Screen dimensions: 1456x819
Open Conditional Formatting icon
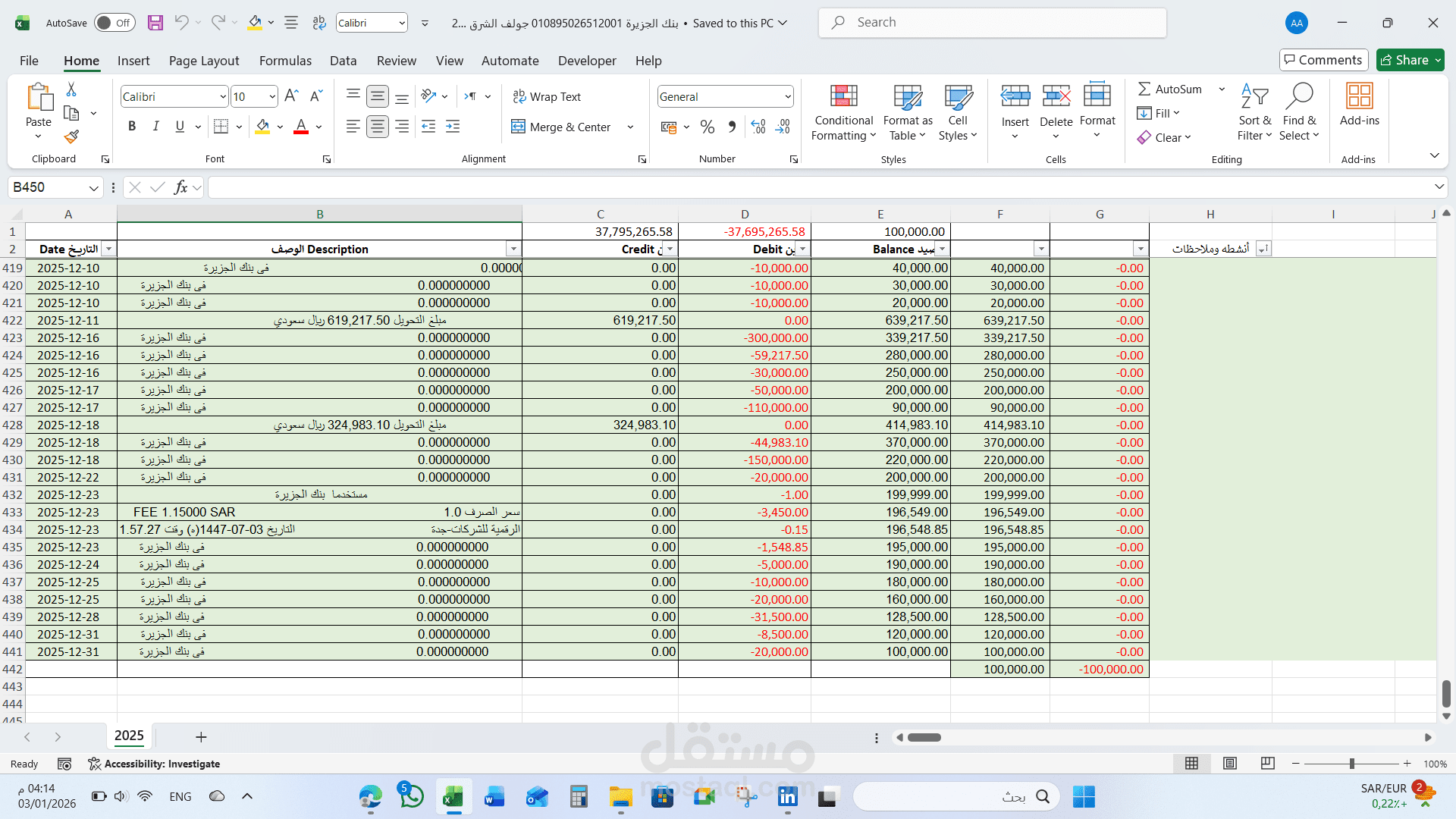844,97
